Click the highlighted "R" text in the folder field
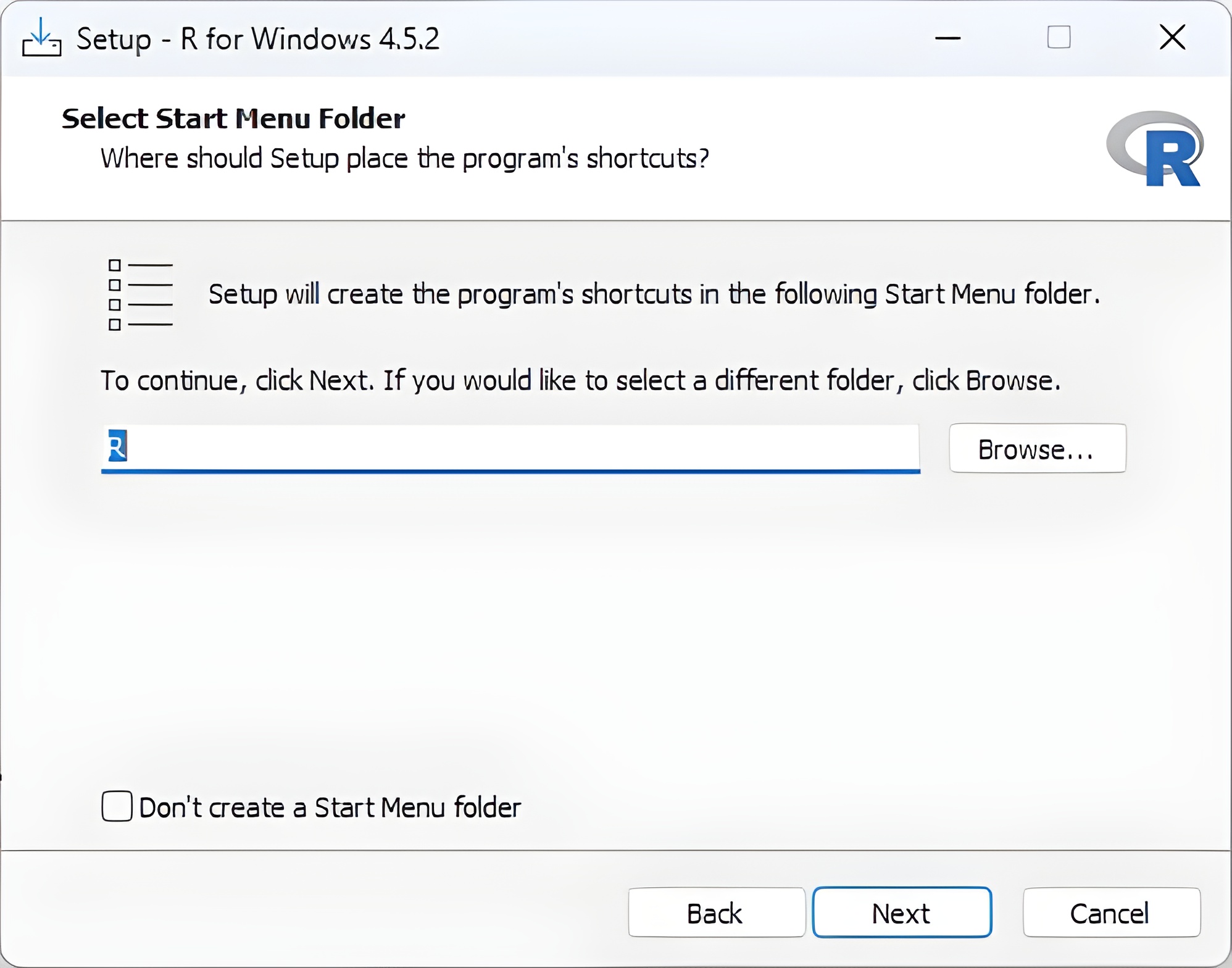The width and height of the screenshot is (1232, 968). (x=117, y=446)
